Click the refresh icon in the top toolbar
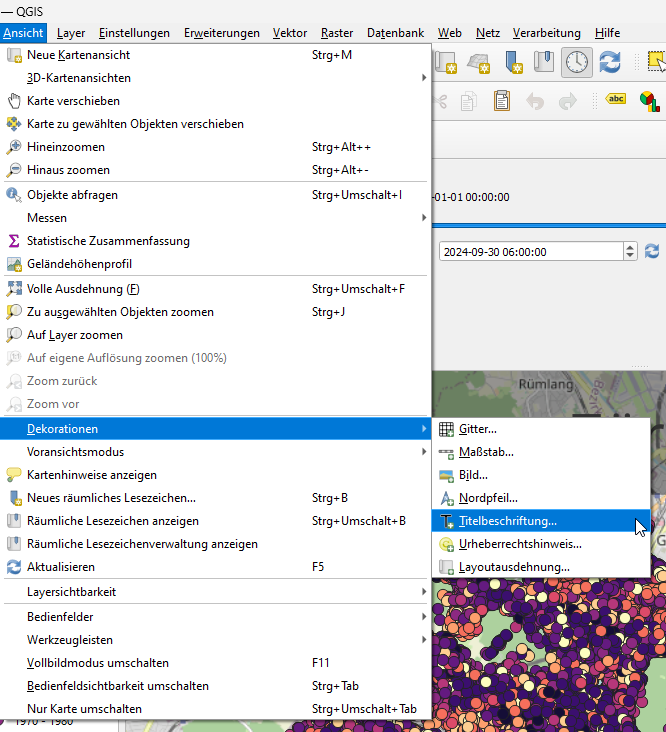Viewport: 666px width, 732px height. [610, 62]
